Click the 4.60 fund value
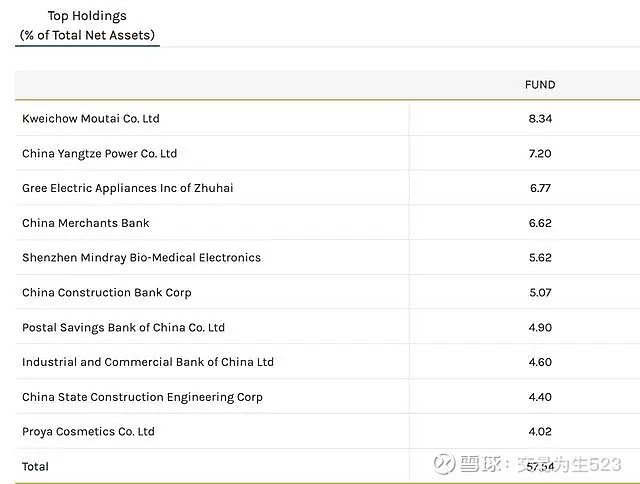The width and height of the screenshot is (640, 484). coord(540,362)
